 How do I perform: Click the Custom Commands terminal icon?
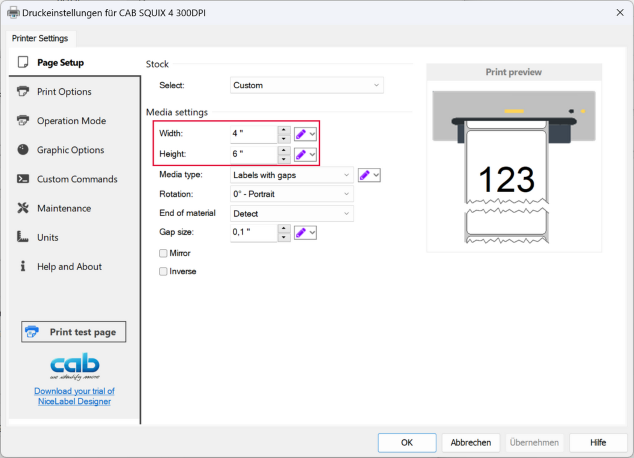click(x=23, y=179)
